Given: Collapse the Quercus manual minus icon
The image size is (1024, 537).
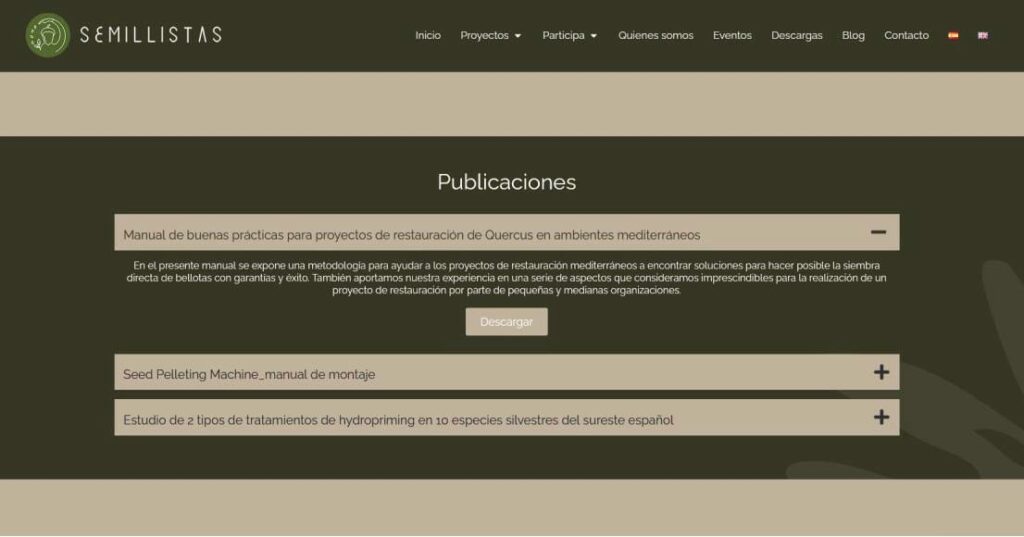Looking at the screenshot, I should click(878, 232).
